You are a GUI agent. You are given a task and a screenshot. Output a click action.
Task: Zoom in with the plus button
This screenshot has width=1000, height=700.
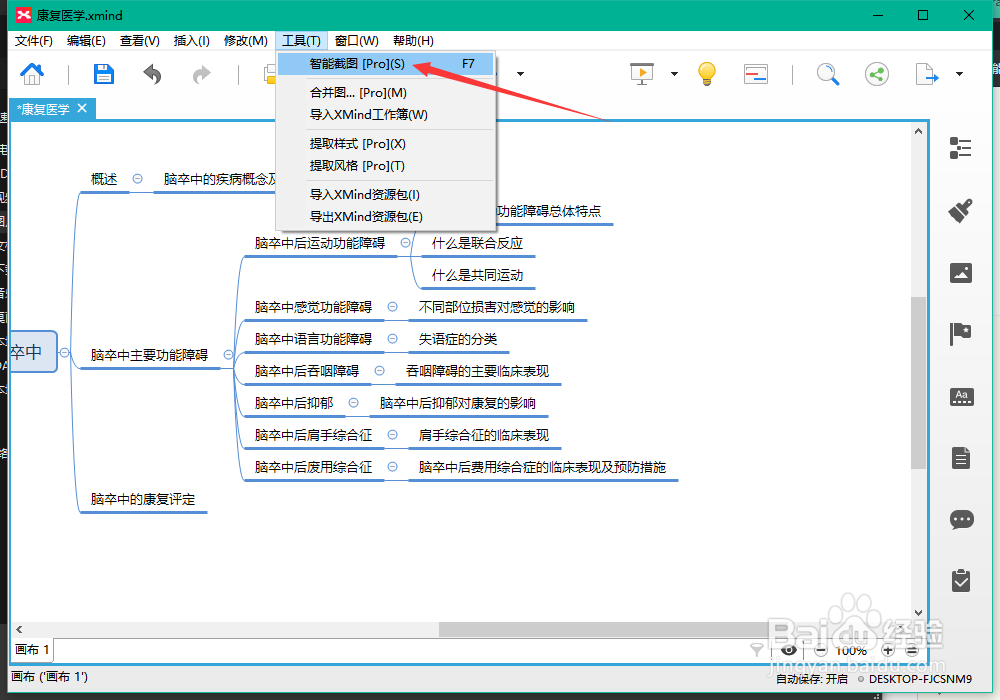(887, 650)
